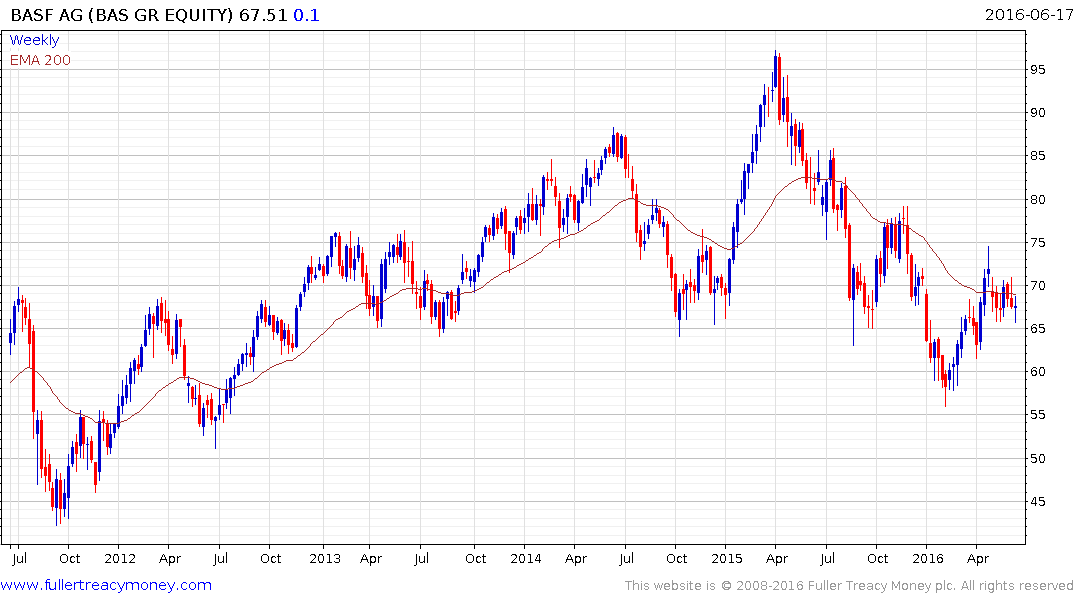Click the 50 price axis label
This screenshot has height=600, width=1075.
coord(1038,459)
